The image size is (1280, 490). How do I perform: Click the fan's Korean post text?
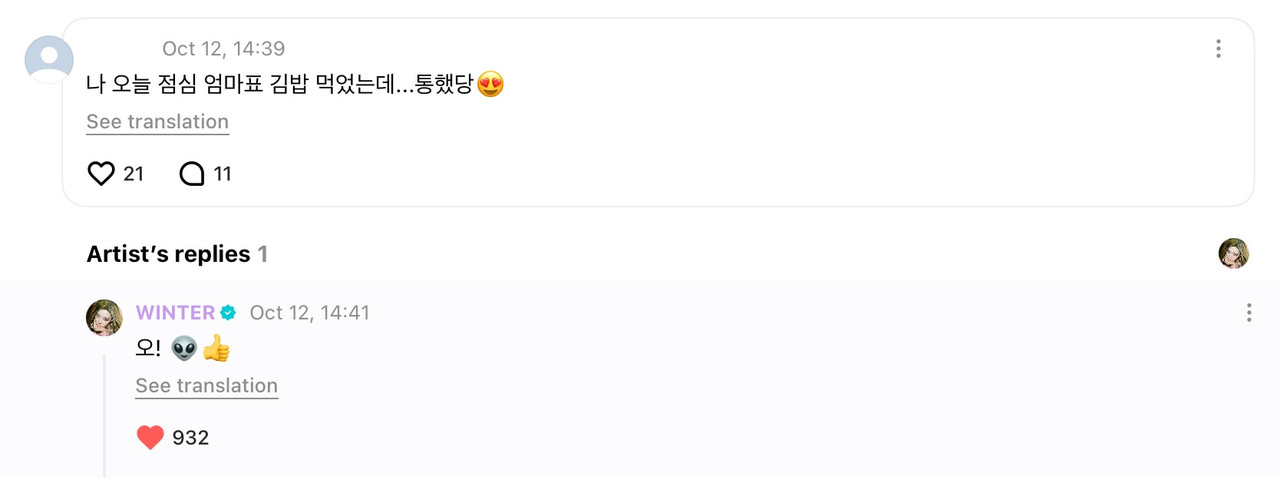coord(295,85)
